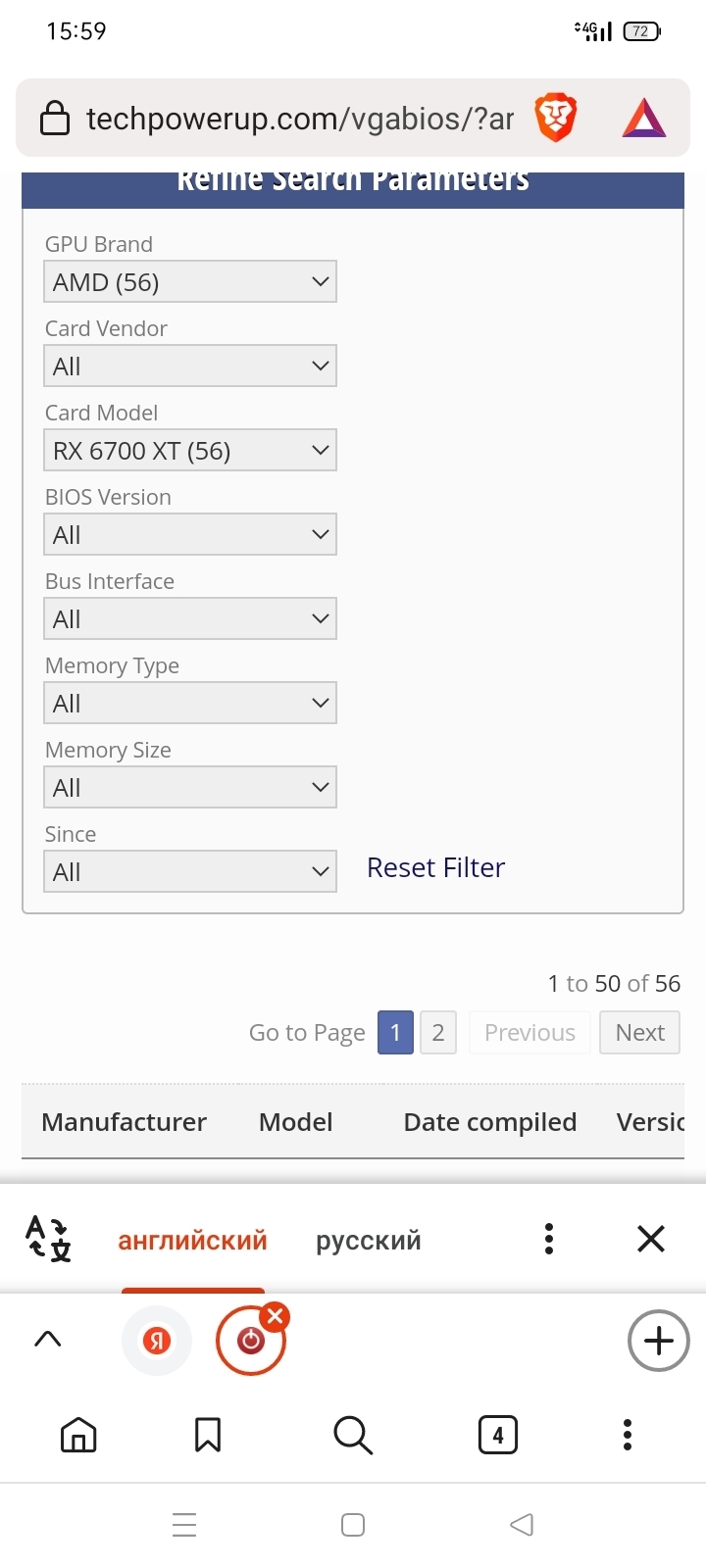Add a new tab with plus icon
The height and width of the screenshot is (1568, 706).
coord(659,1340)
